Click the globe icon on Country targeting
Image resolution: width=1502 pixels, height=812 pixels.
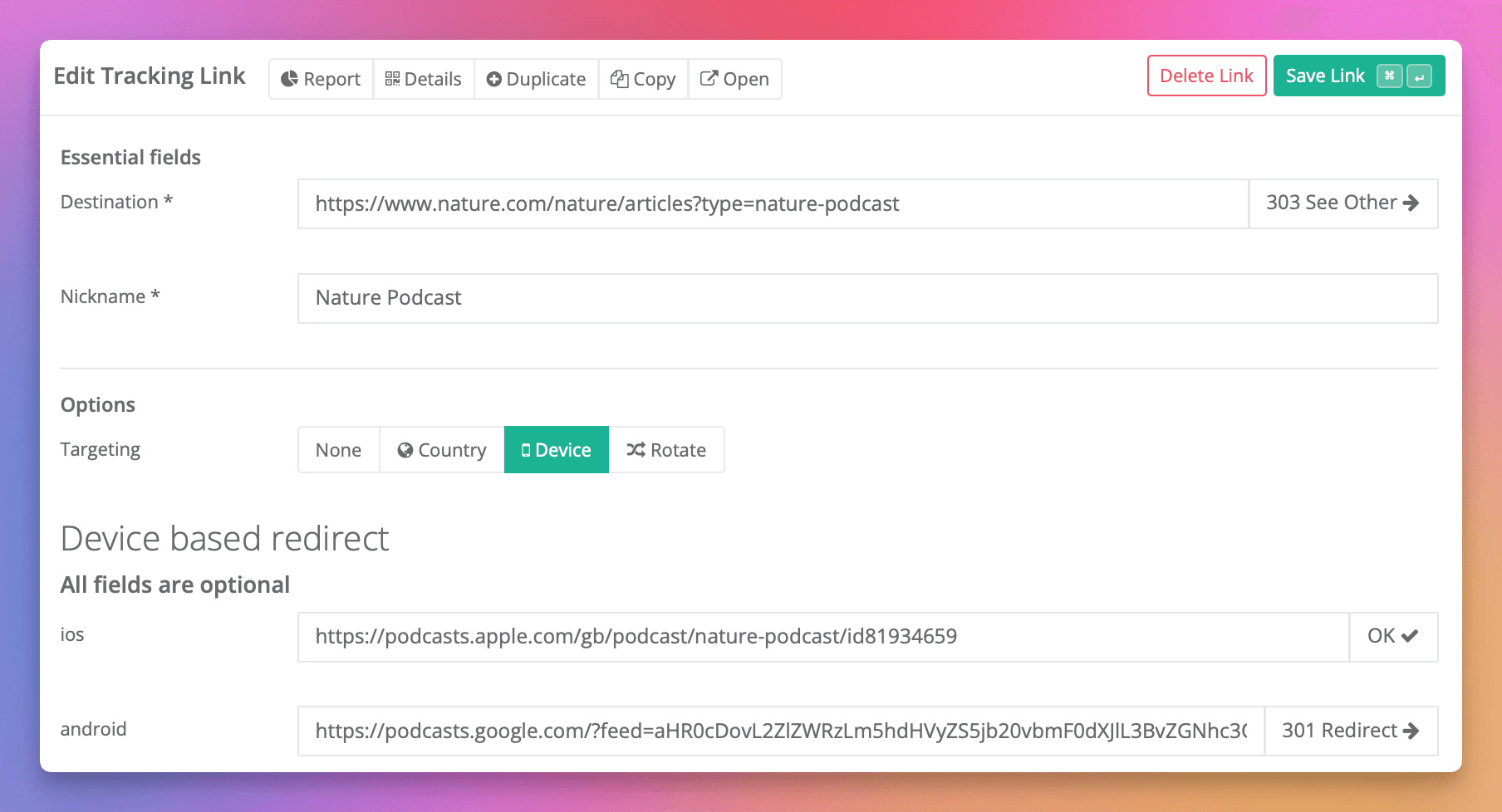405,449
